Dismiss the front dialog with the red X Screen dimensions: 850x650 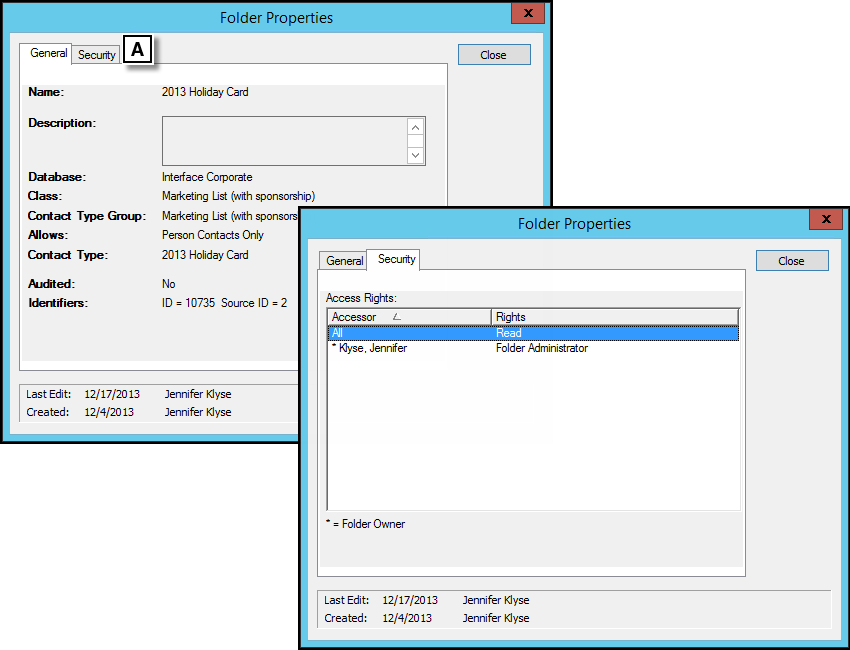click(827, 220)
